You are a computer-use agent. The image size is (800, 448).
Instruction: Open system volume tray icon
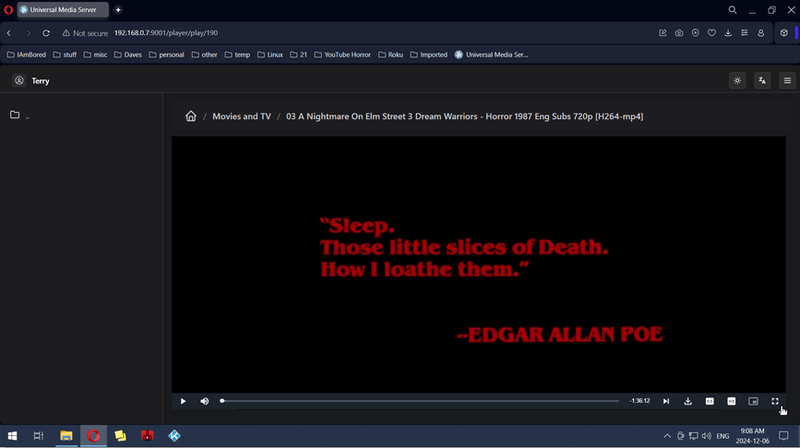[707, 436]
